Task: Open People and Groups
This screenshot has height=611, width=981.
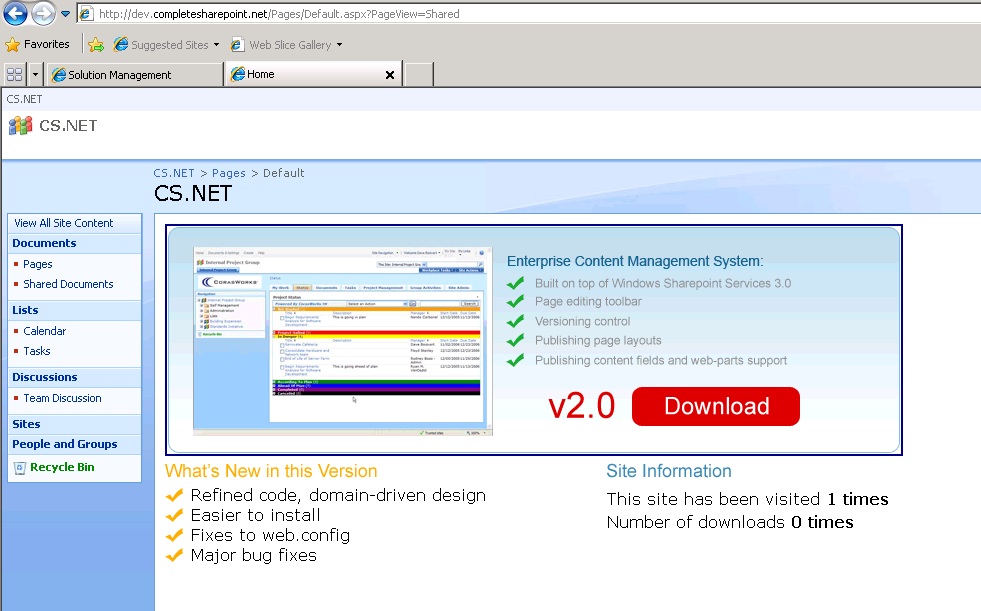Action: click(x=65, y=444)
